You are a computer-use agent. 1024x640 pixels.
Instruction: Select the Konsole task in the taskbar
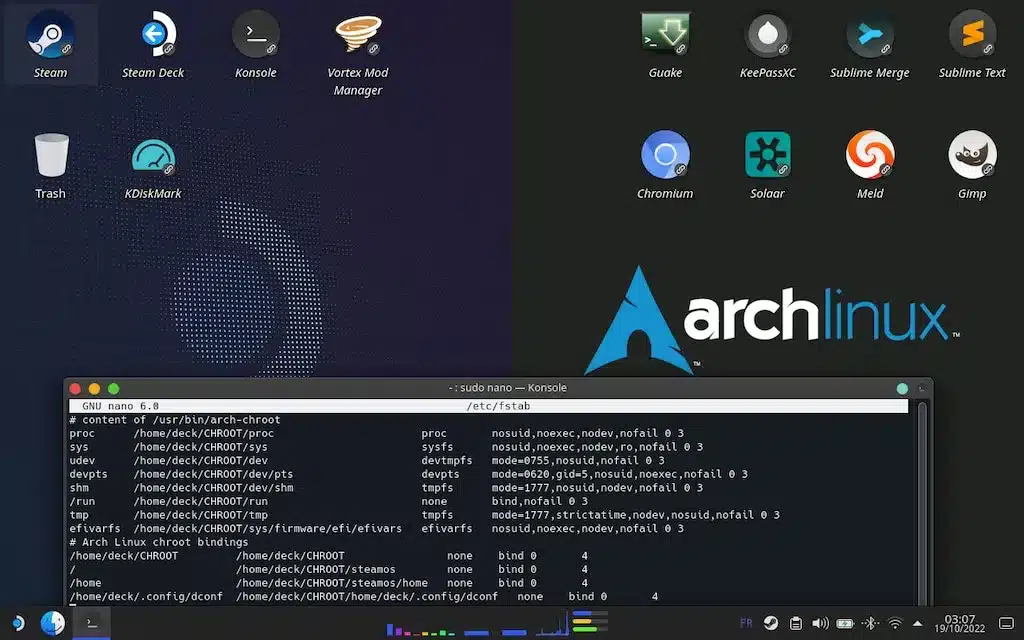click(91, 623)
